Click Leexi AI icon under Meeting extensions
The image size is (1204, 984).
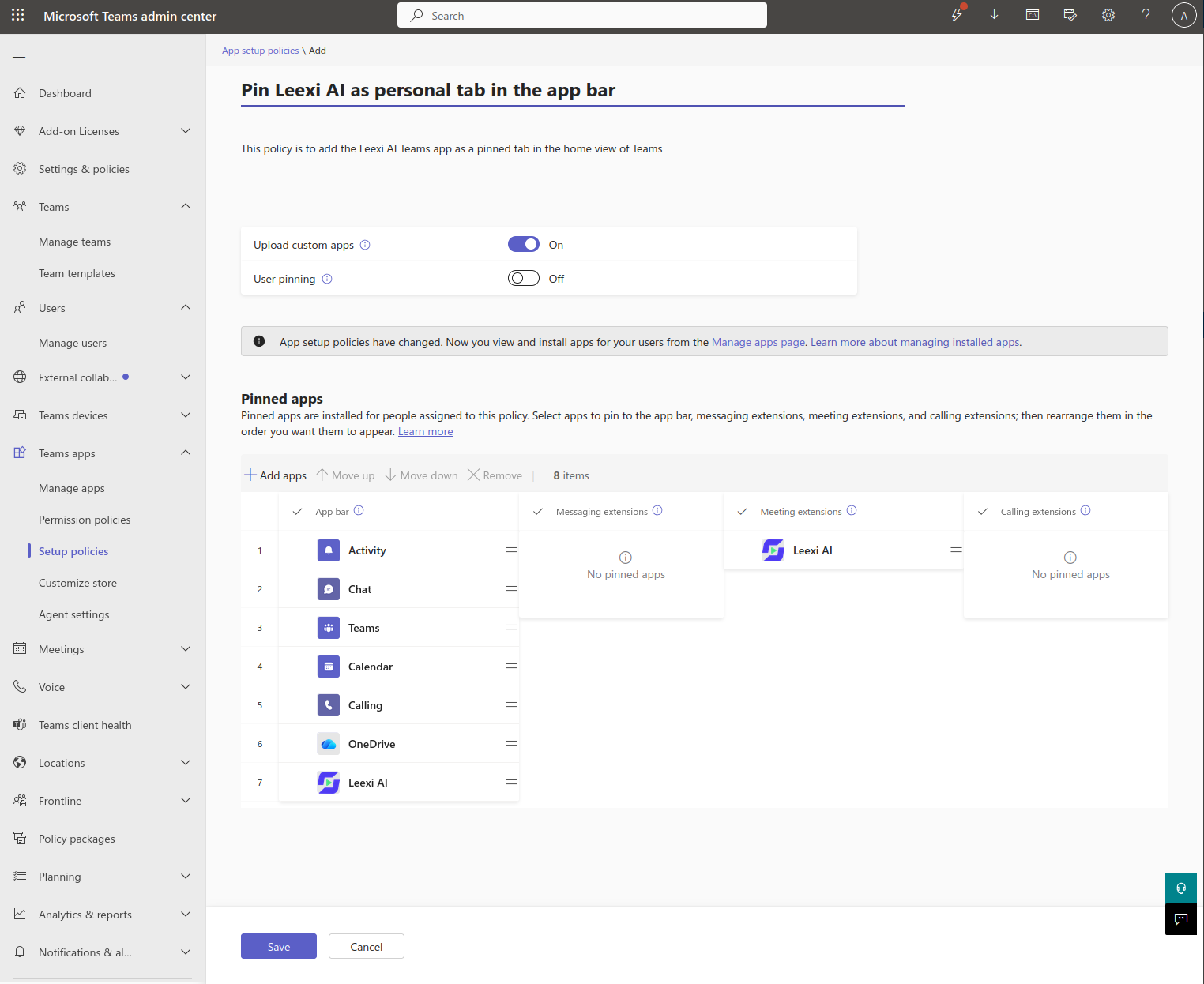(773, 550)
